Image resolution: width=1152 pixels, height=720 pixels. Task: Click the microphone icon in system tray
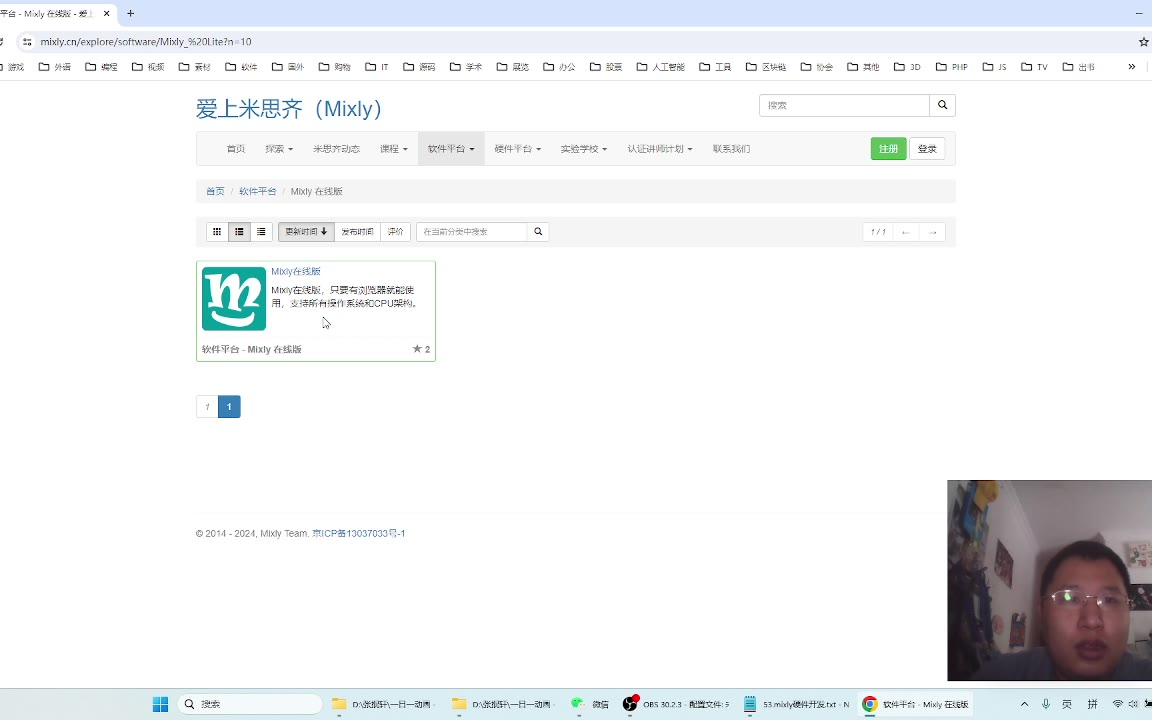coord(1045,704)
